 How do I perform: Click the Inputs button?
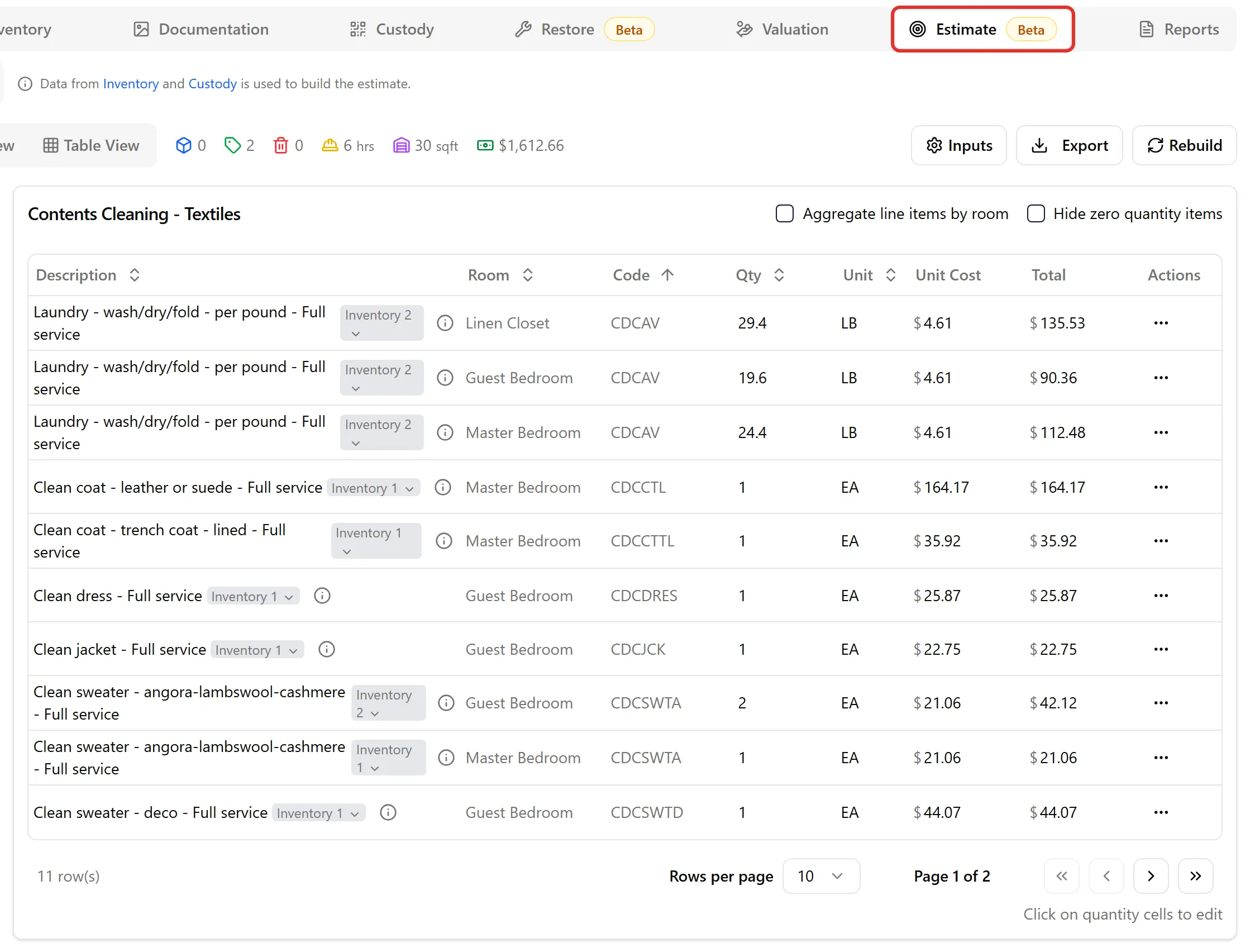959,146
